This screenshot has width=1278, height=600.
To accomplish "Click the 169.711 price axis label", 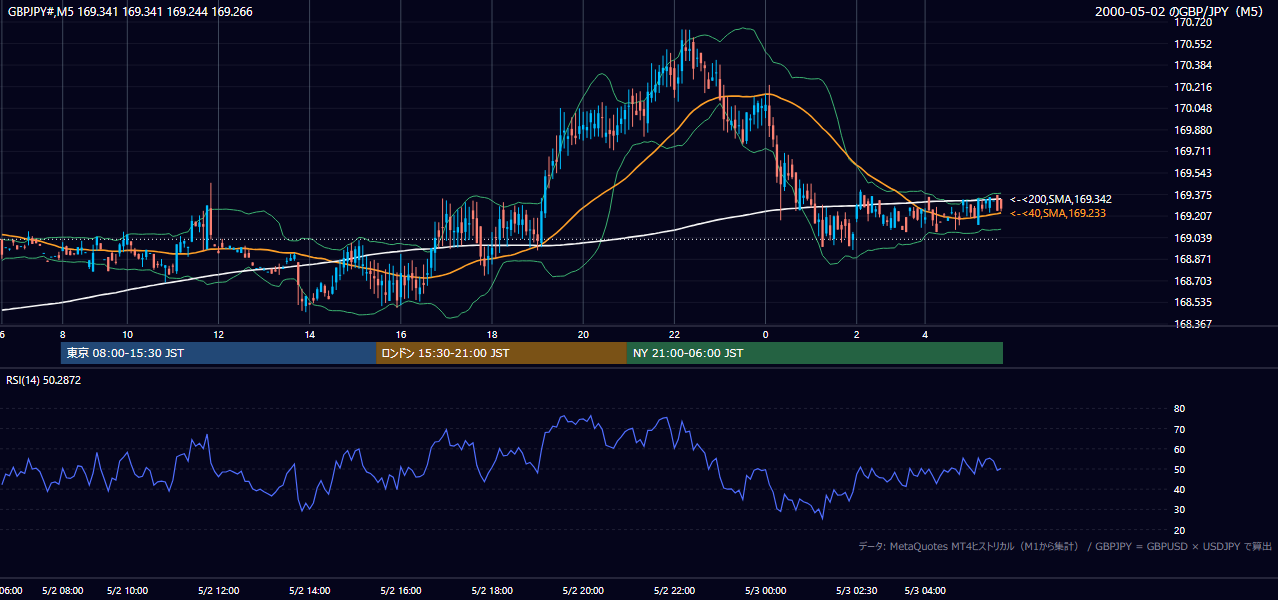I will click(1193, 152).
